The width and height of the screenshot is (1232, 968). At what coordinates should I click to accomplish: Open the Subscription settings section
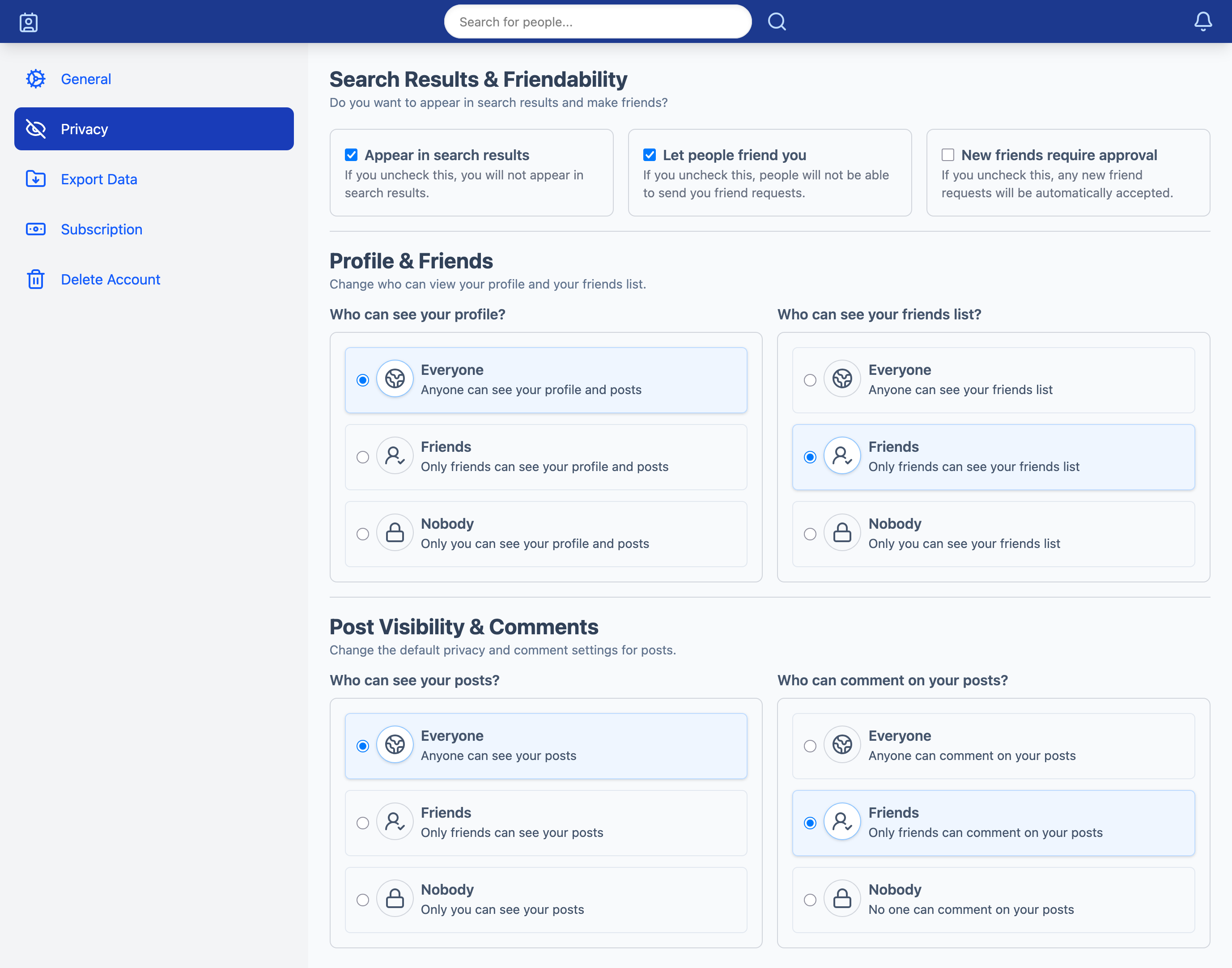(x=102, y=229)
